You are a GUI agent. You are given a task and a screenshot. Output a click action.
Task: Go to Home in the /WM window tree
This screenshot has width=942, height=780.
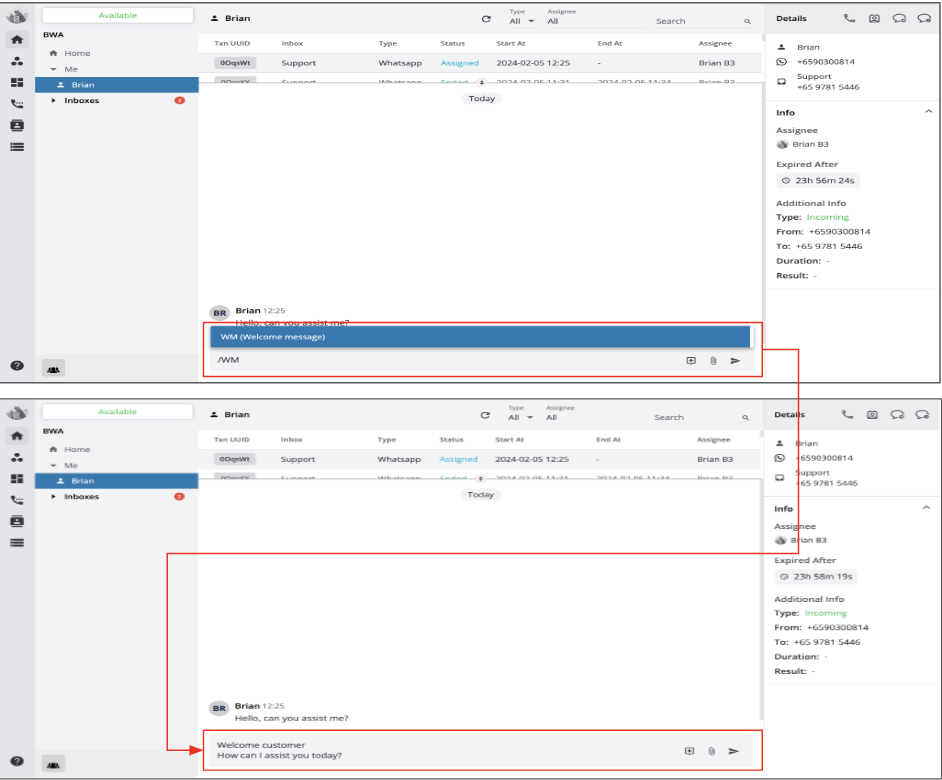click(77, 53)
